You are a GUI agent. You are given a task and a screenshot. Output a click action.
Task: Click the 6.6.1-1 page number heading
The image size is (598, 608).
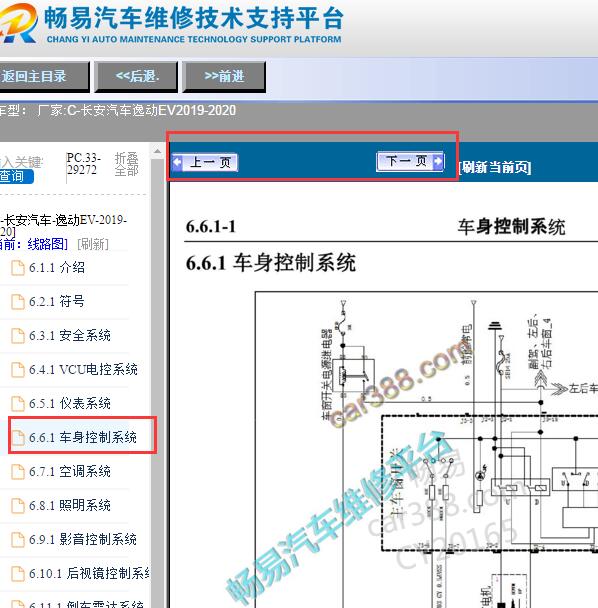tap(211, 227)
